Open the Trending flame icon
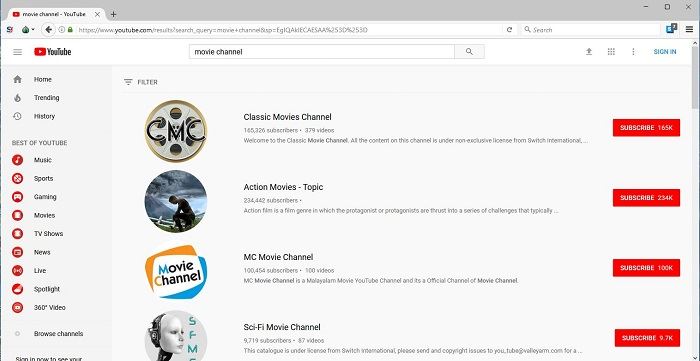 point(17,98)
